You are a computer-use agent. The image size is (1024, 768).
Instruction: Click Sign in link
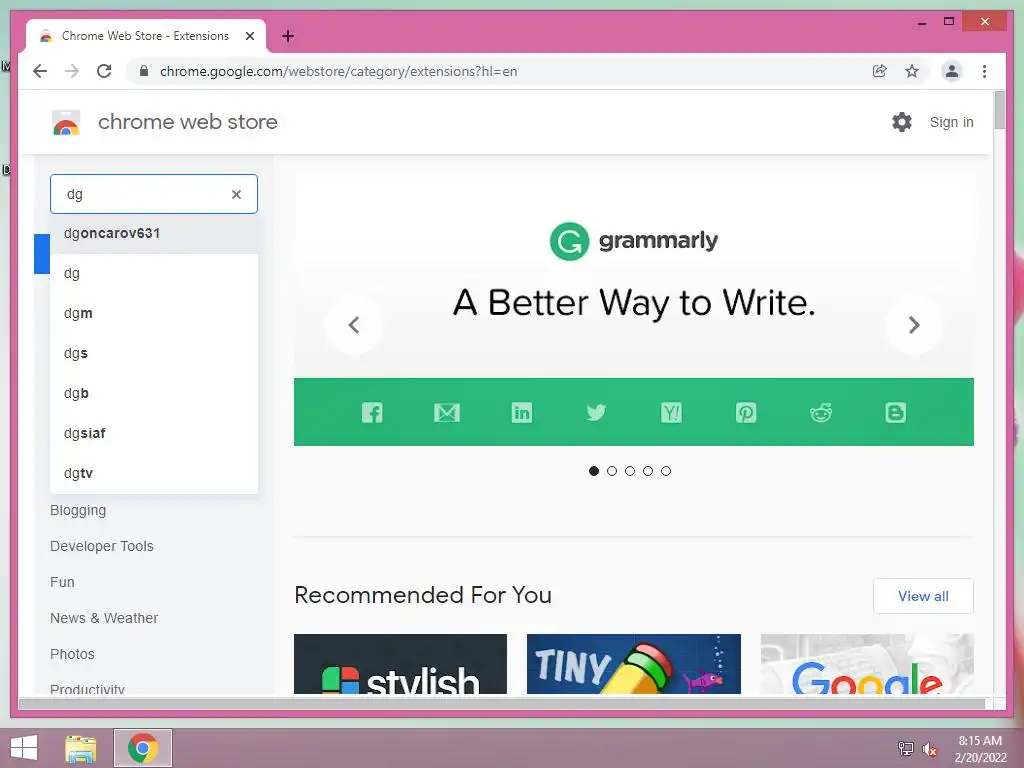point(952,122)
